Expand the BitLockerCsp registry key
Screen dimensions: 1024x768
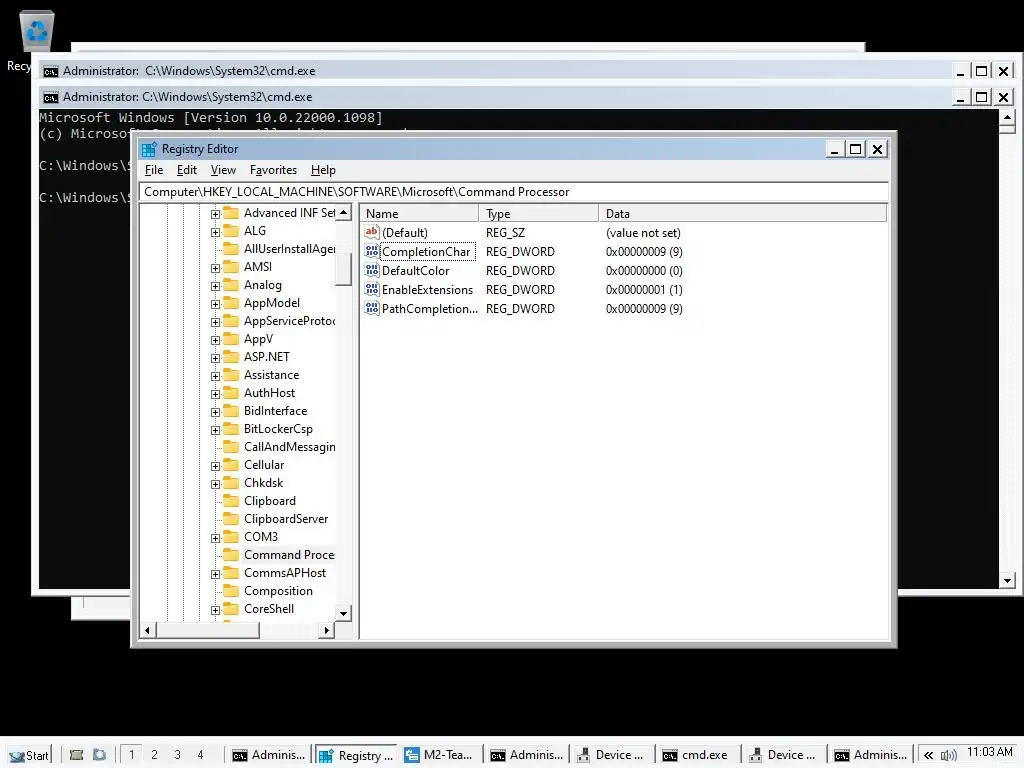click(x=216, y=430)
